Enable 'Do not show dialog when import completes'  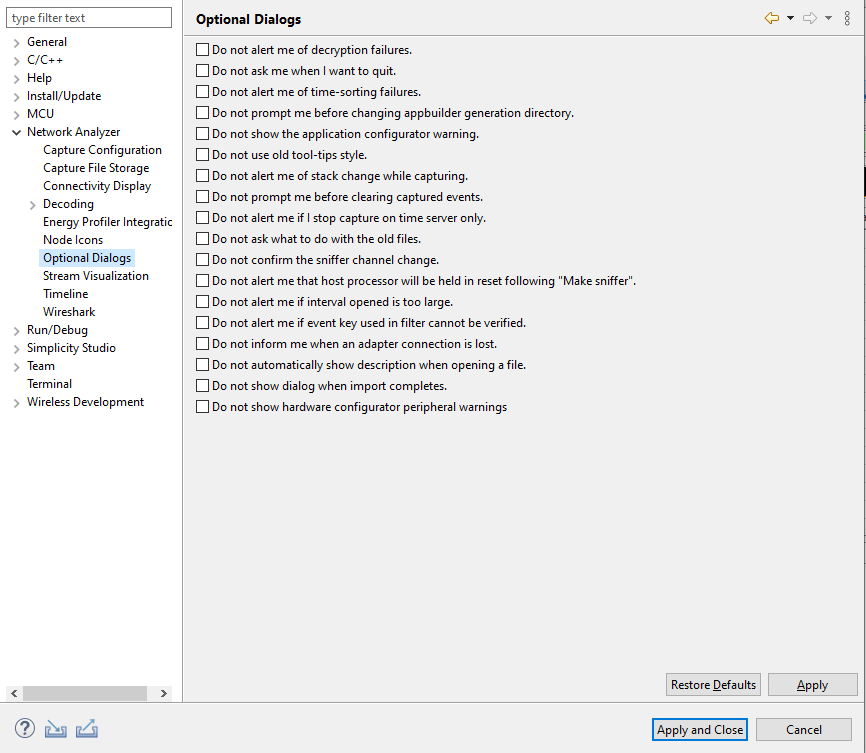[201, 385]
